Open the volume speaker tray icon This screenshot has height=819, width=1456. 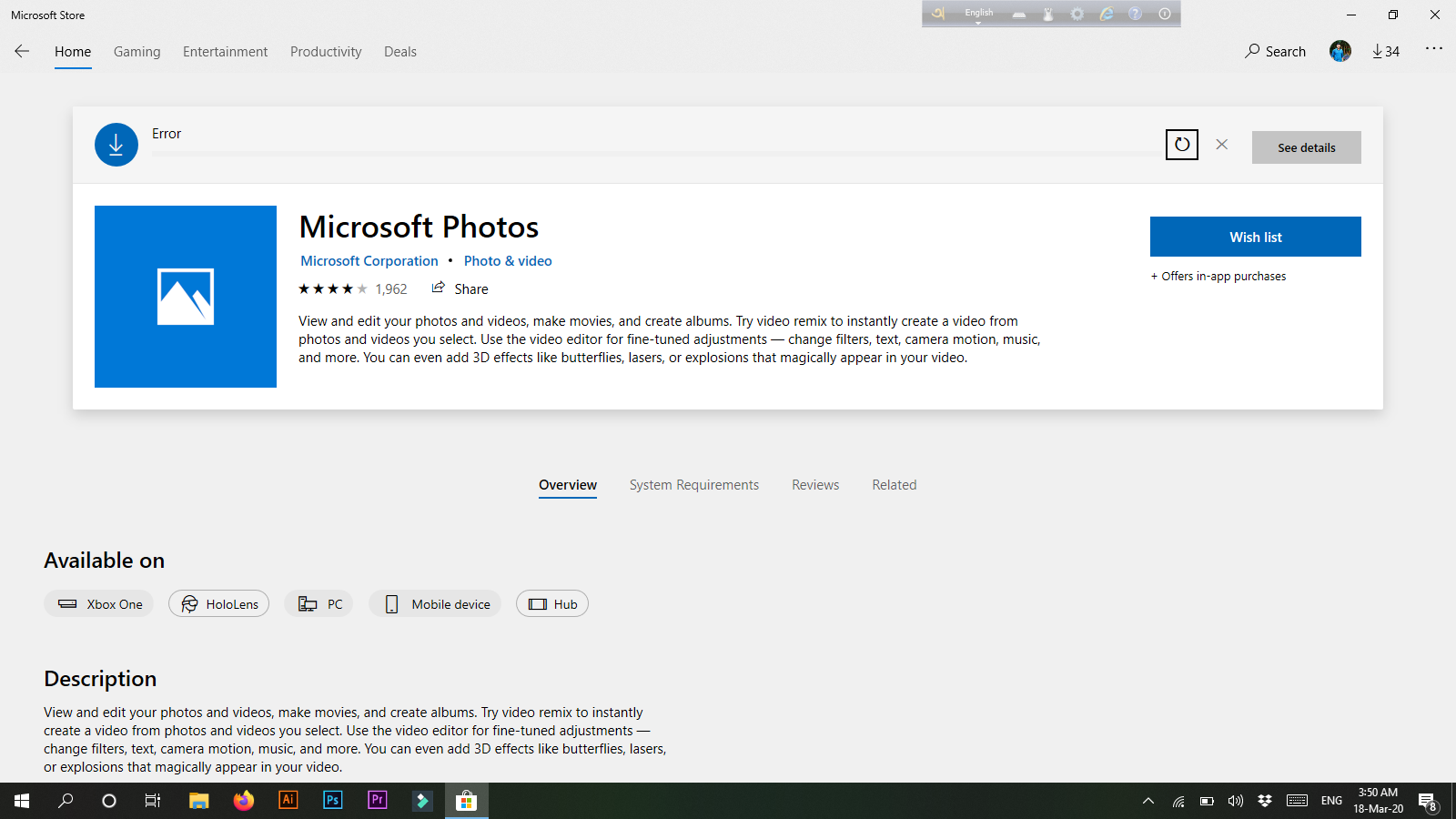(1235, 802)
